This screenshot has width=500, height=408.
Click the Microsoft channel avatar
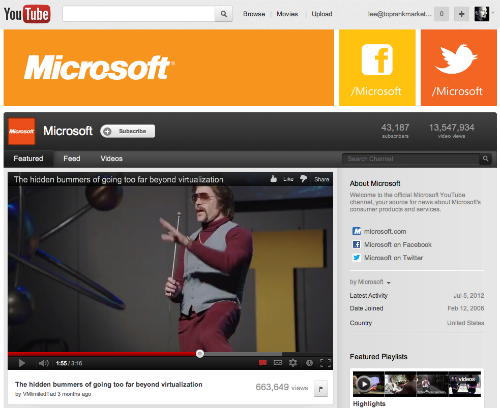tap(22, 131)
